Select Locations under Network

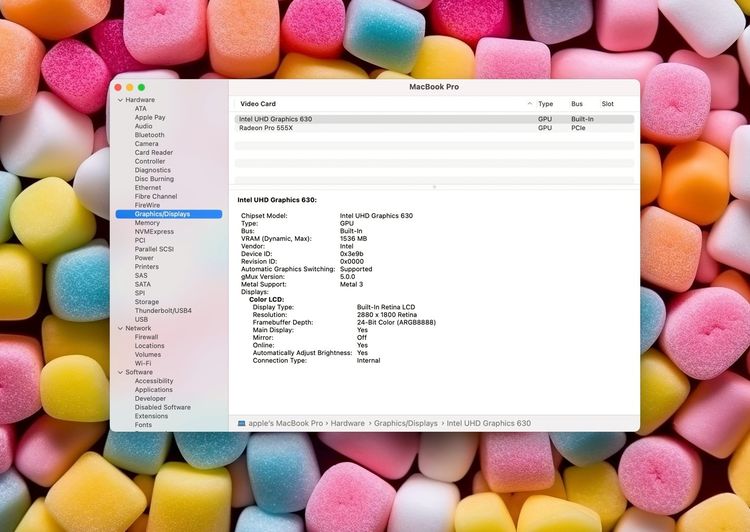point(149,346)
